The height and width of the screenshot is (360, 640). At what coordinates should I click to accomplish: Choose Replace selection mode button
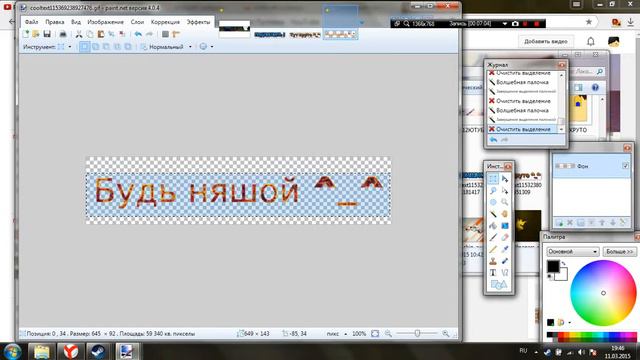click(x=84, y=47)
